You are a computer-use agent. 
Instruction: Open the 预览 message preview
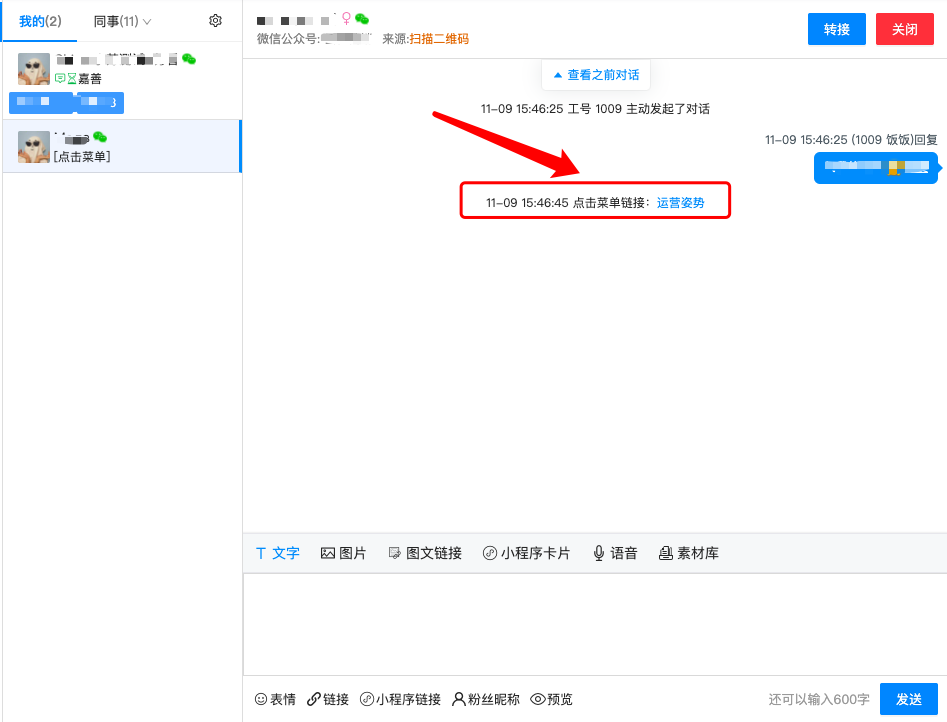pos(550,699)
